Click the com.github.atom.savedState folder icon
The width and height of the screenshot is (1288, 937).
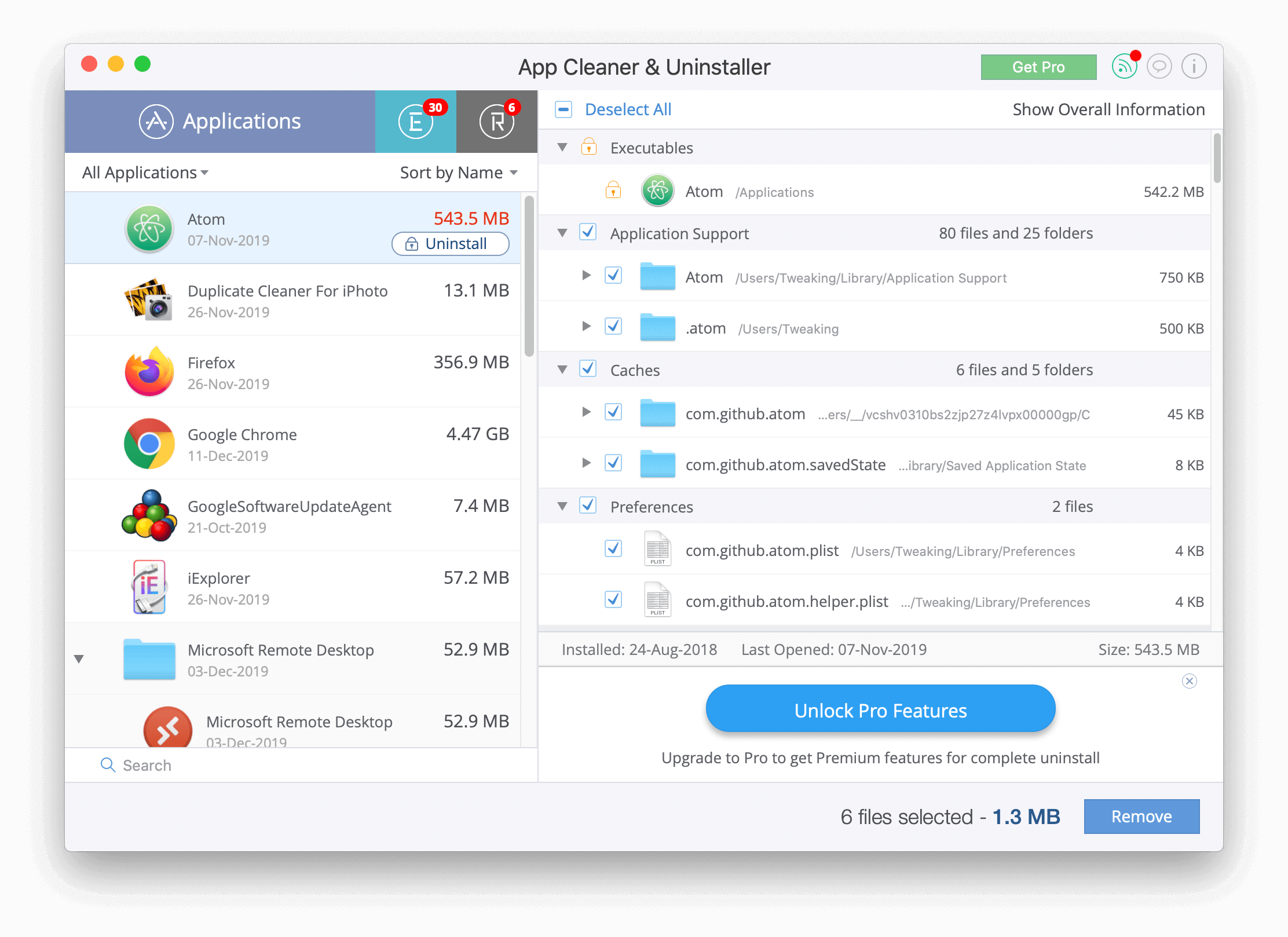(x=658, y=464)
